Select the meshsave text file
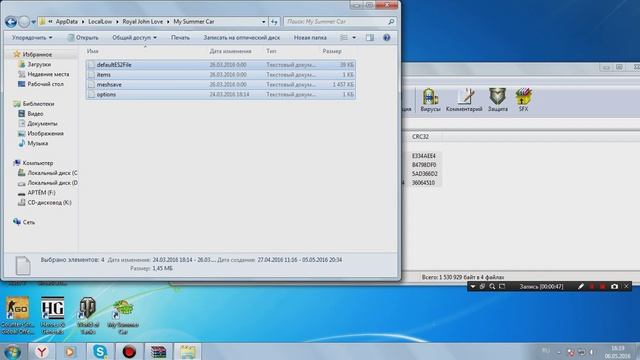This screenshot has height=360, width=640. point(220,84)
